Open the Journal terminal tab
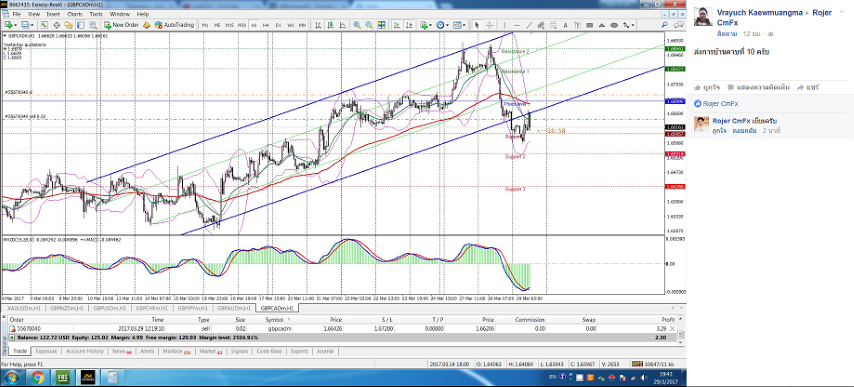The width and height of the screenshot is (854, 387). click(x=325, y=351)
